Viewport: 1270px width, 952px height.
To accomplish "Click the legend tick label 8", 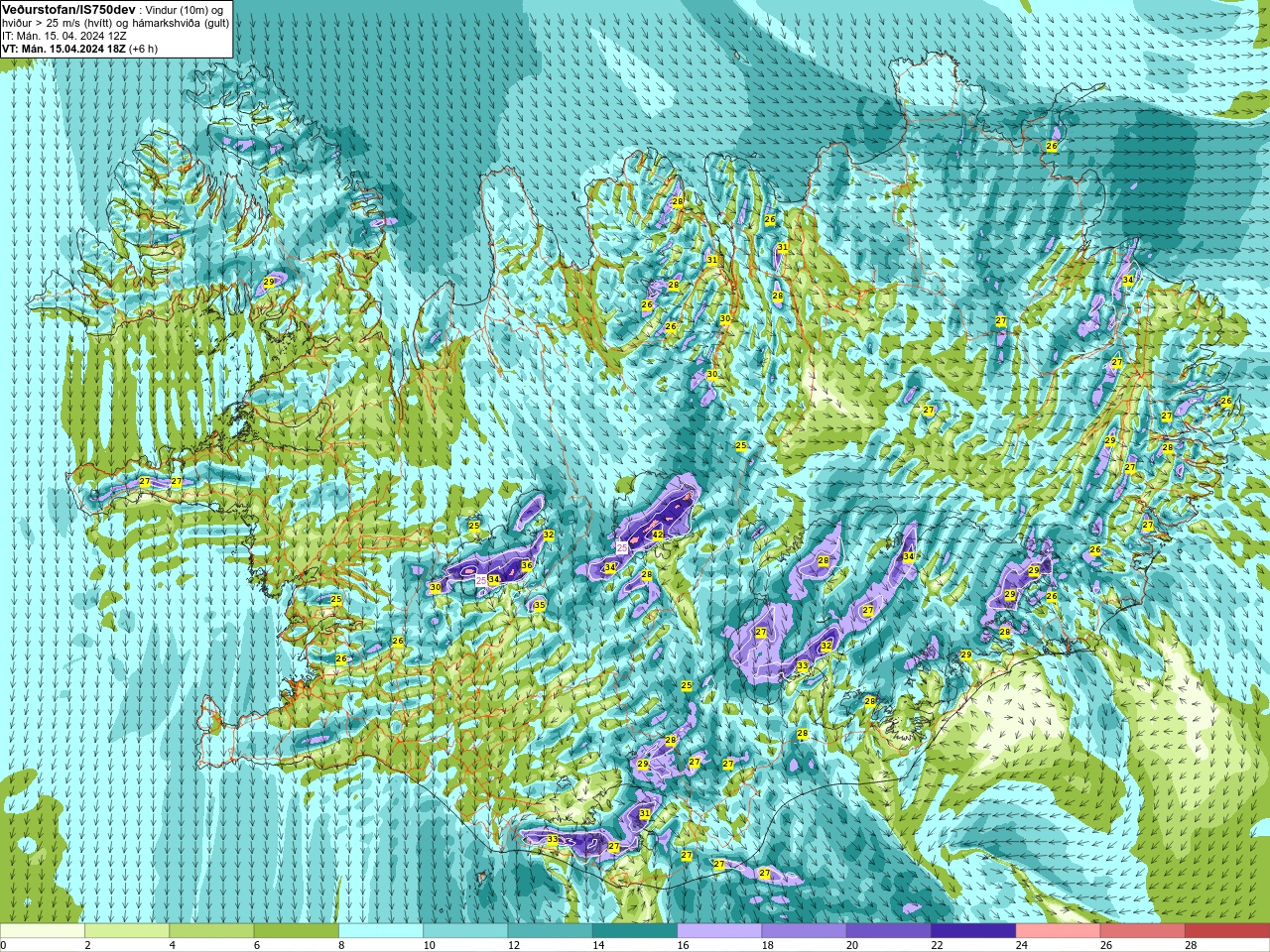I will coord(341,945).
